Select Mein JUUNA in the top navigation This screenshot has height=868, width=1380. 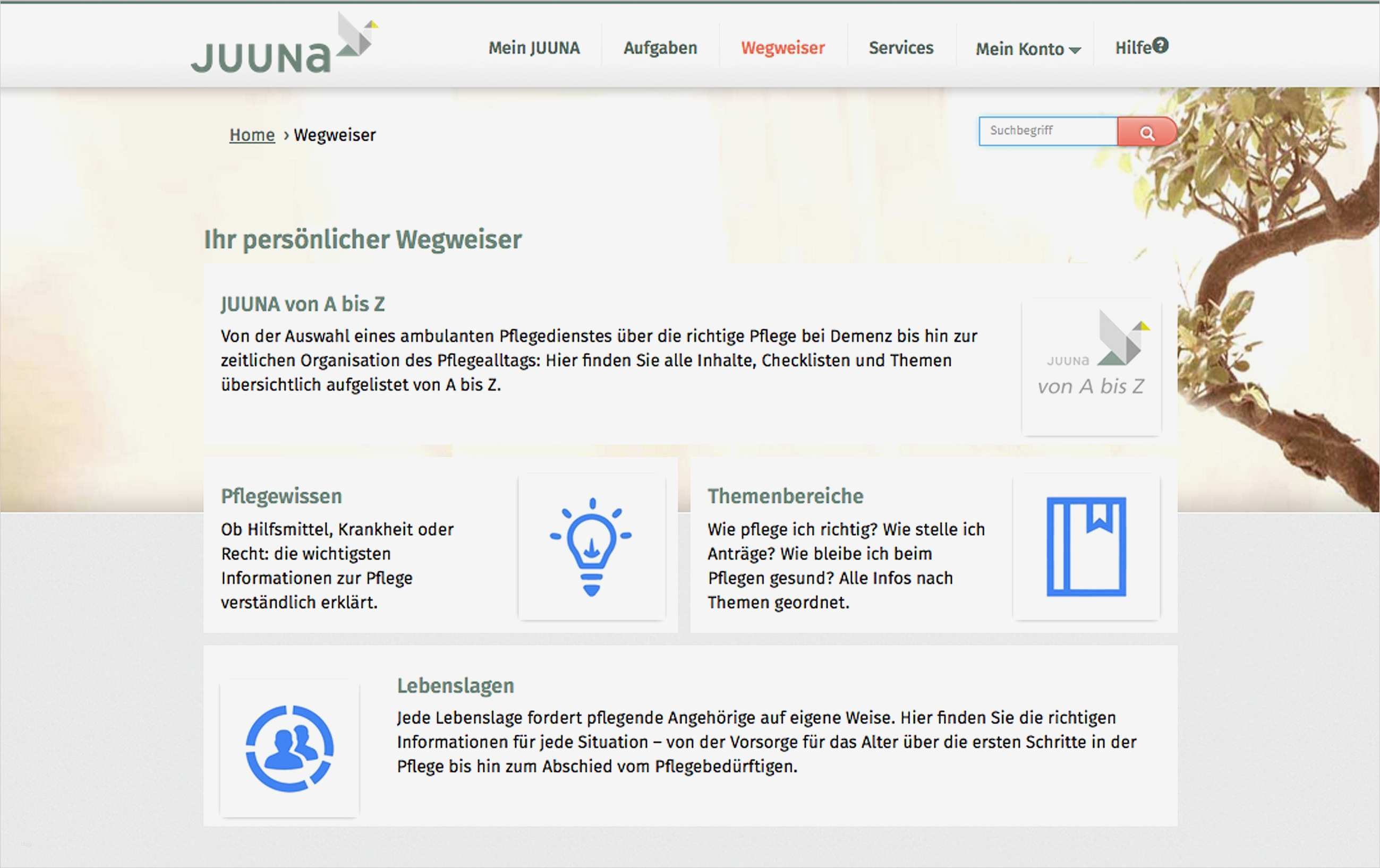(534, 48)
